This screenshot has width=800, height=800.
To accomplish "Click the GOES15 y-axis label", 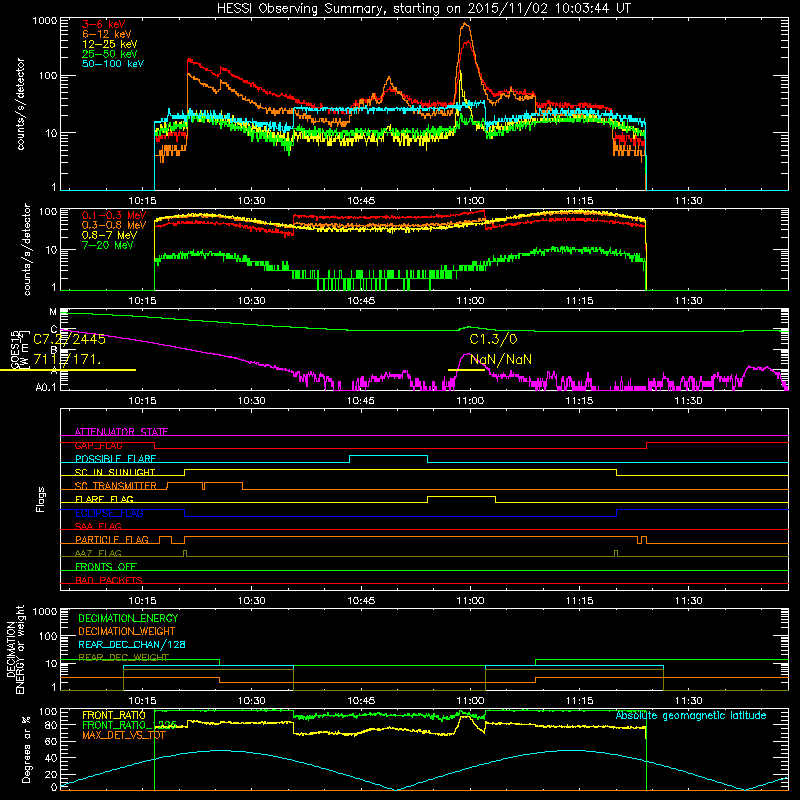I will (15, 349).
